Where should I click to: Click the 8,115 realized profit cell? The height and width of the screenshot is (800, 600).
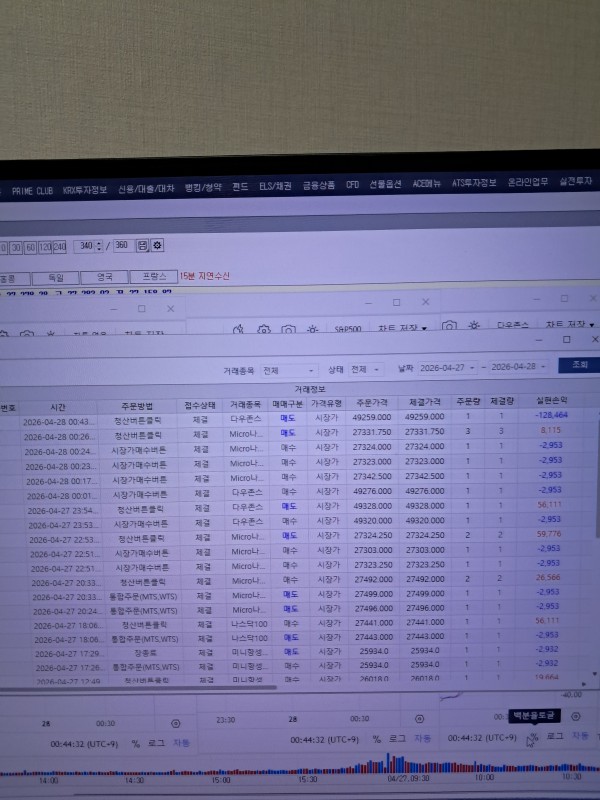tap(551, 430)
